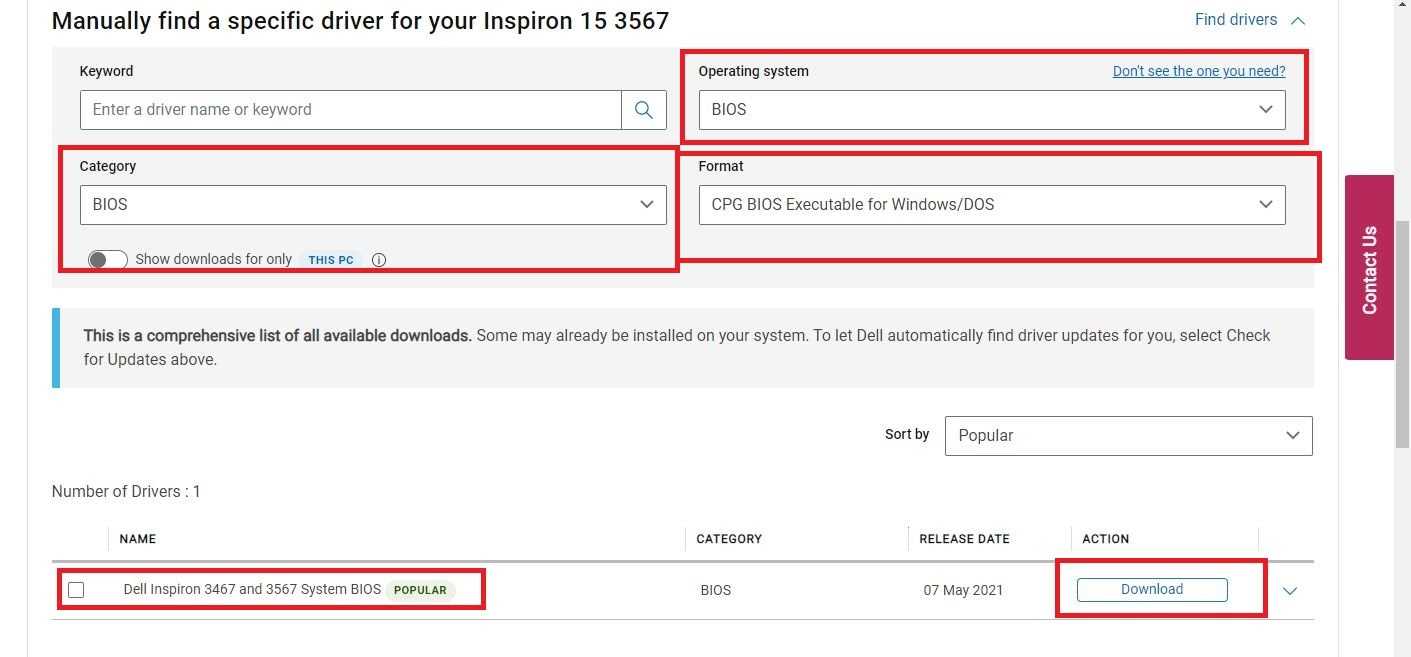Collapse the Find drivers chevron

[x=1298, y=20]
